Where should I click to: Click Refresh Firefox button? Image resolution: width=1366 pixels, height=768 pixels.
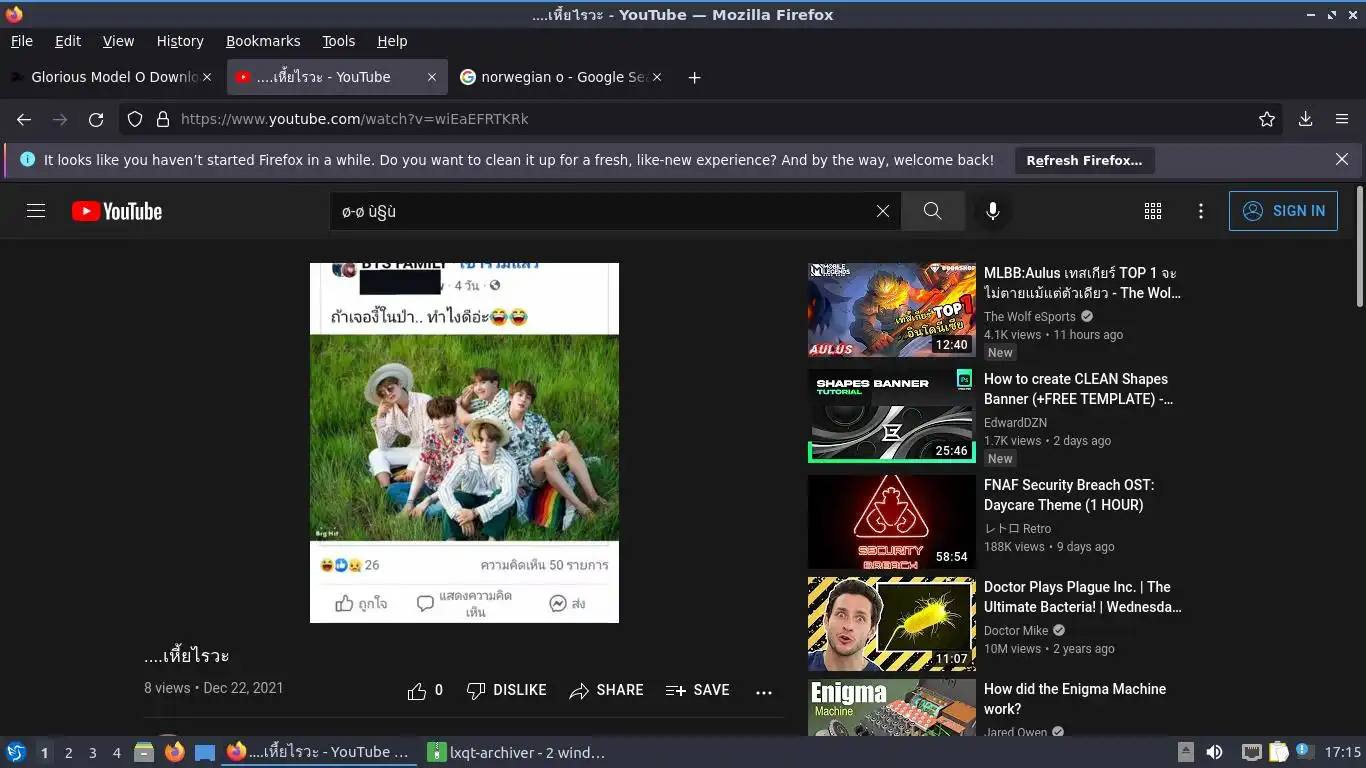(x=1084, y=160)
